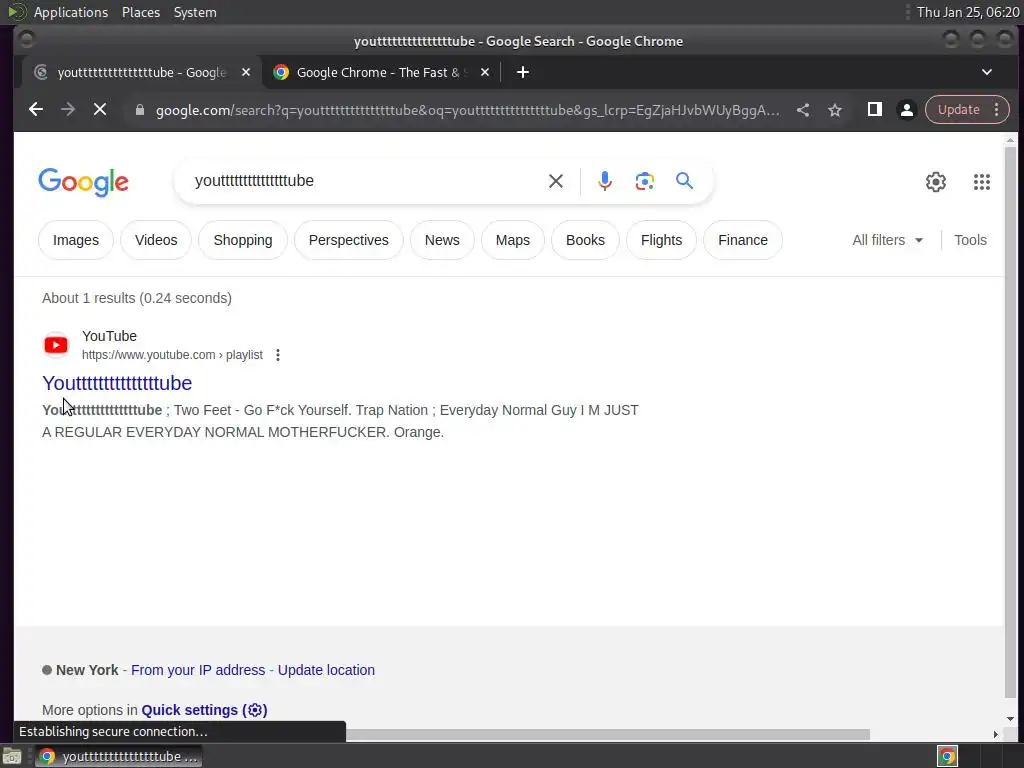
Task: Click show desktop icon in bottom panel
Action: coord(12,756)
